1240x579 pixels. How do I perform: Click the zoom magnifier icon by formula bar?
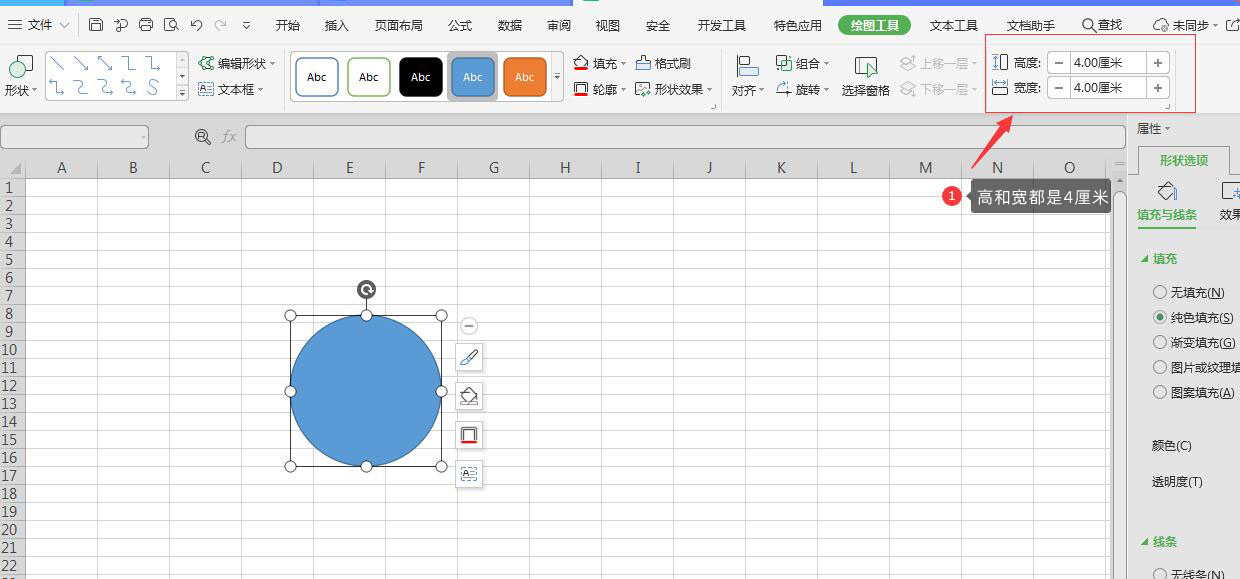(x=203, y=137)
